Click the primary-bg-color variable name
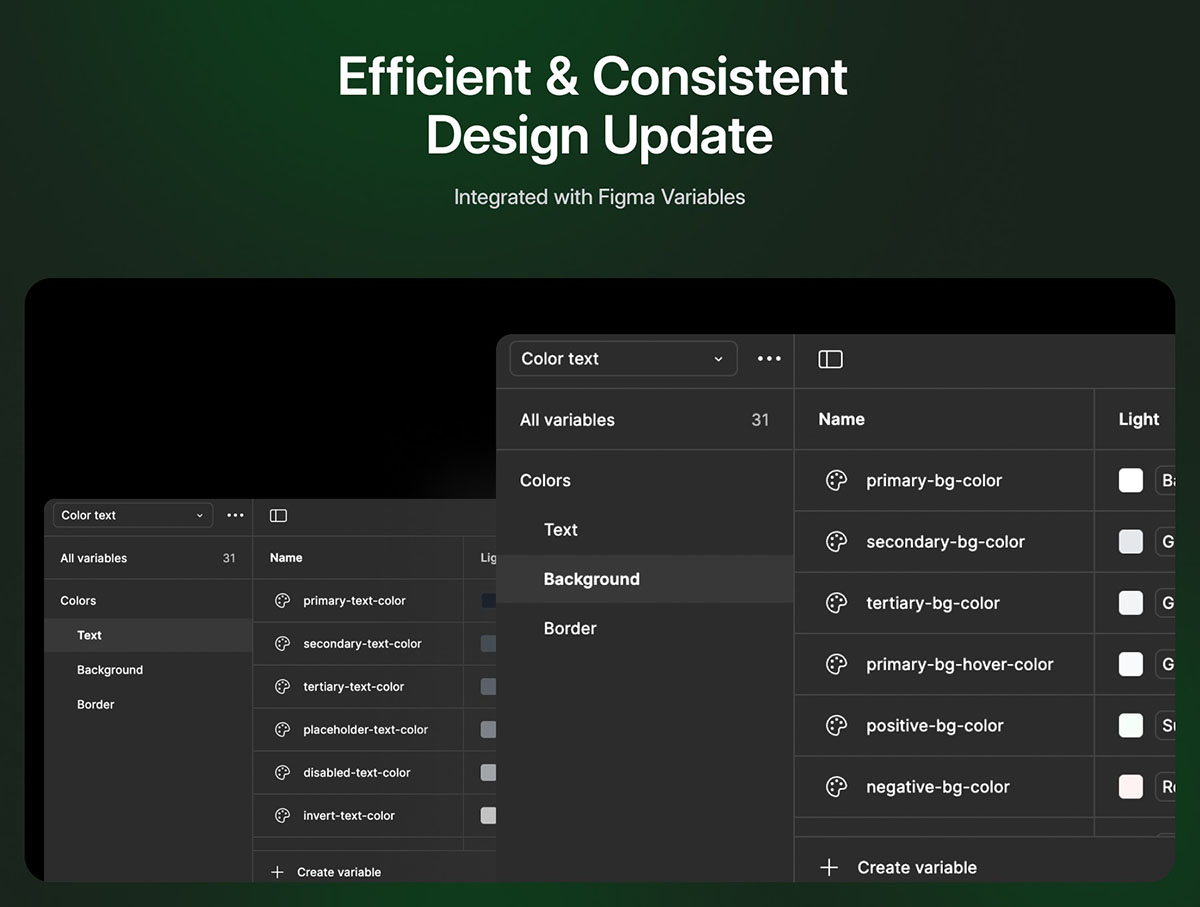 [x=934, y=481]
